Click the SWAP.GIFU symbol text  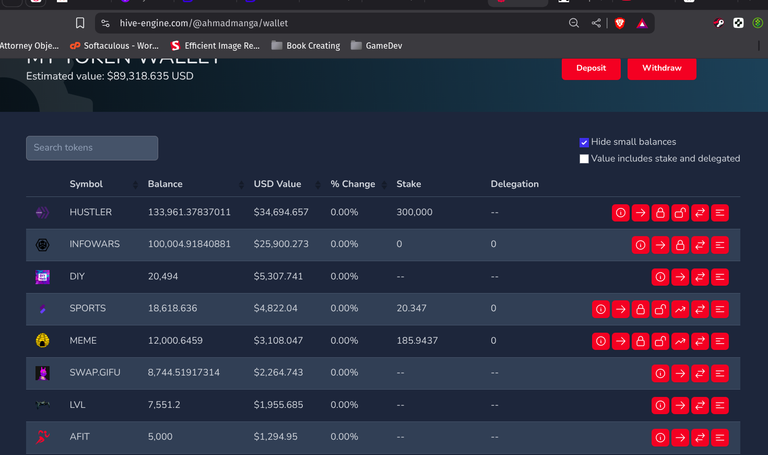(95, 372)
